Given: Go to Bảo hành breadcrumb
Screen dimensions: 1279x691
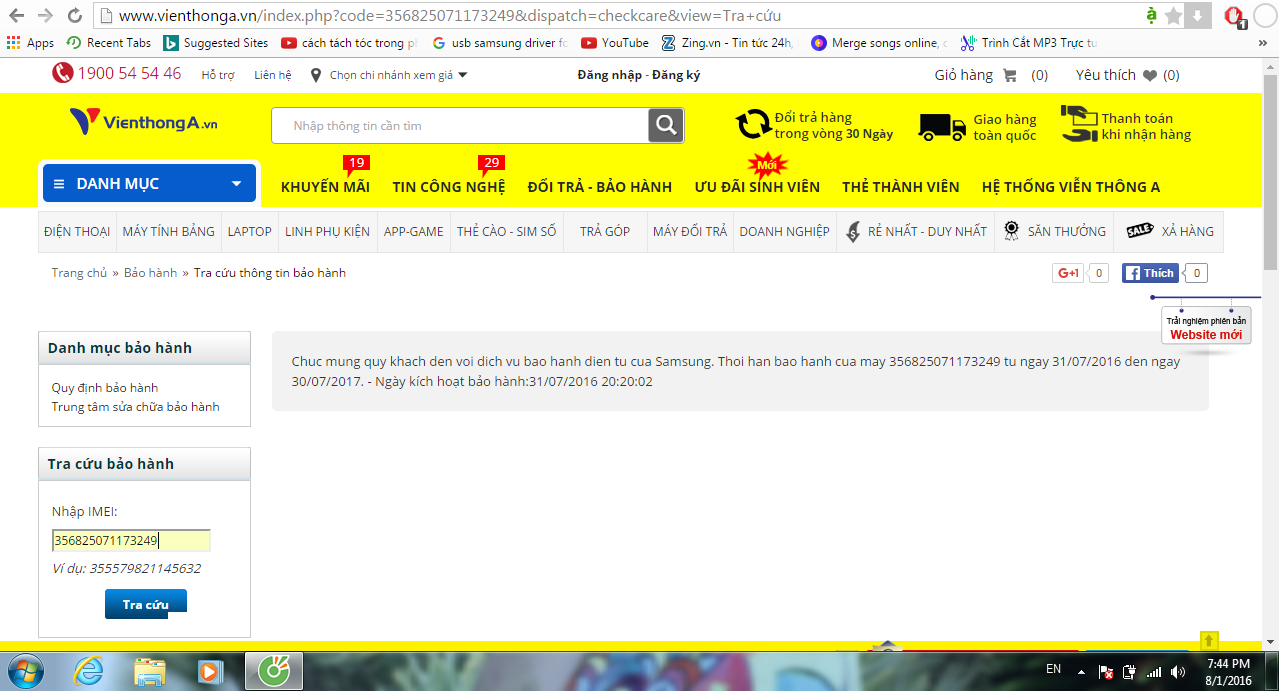Looking at the screenshot, I should pos(150,272).
